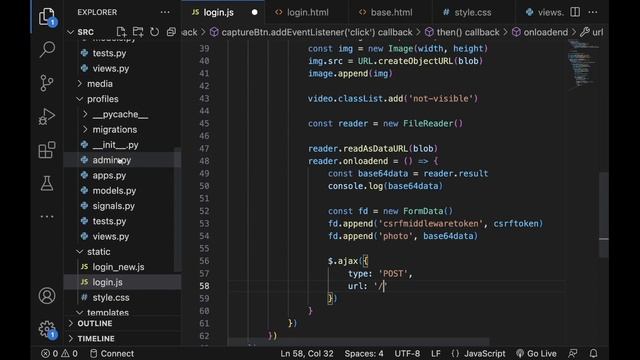The image size is (640, 360).
Task: Change end of line sequence LF
Action: tap(436, 353)
